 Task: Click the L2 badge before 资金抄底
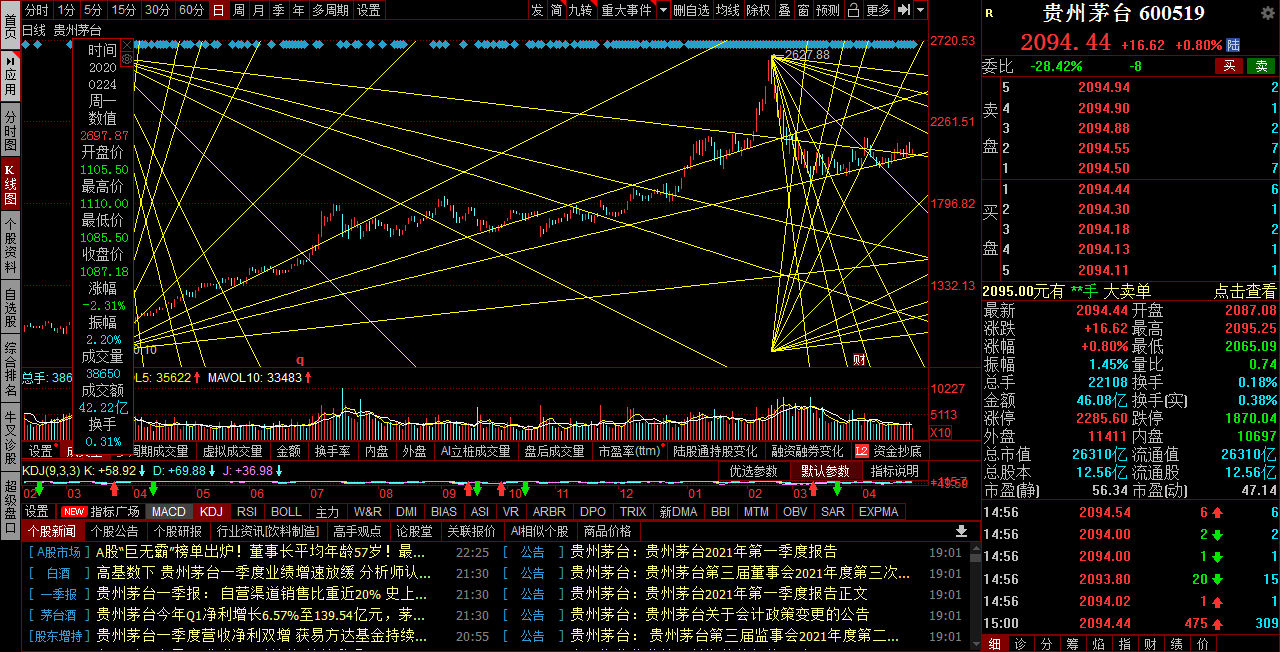[x=862, y=451]
